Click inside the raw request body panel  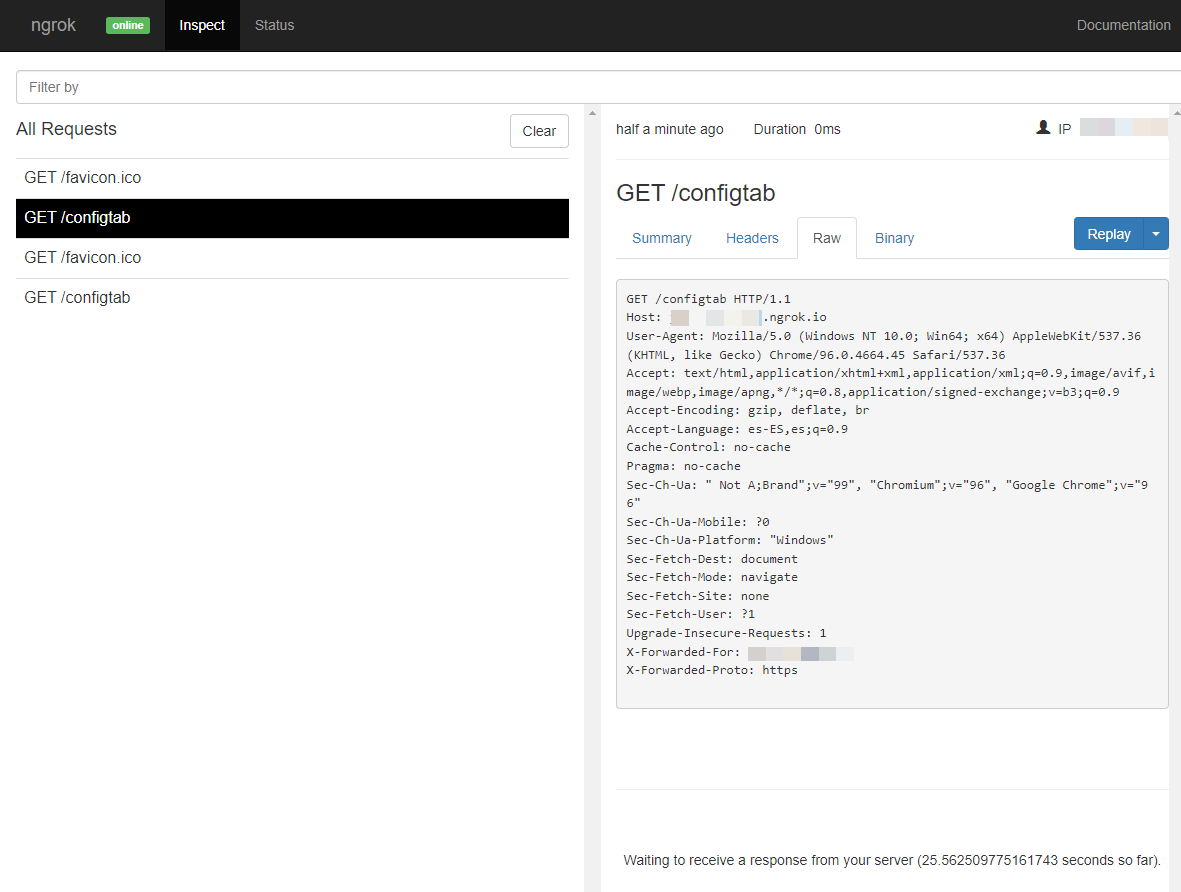tap(890, 490)
